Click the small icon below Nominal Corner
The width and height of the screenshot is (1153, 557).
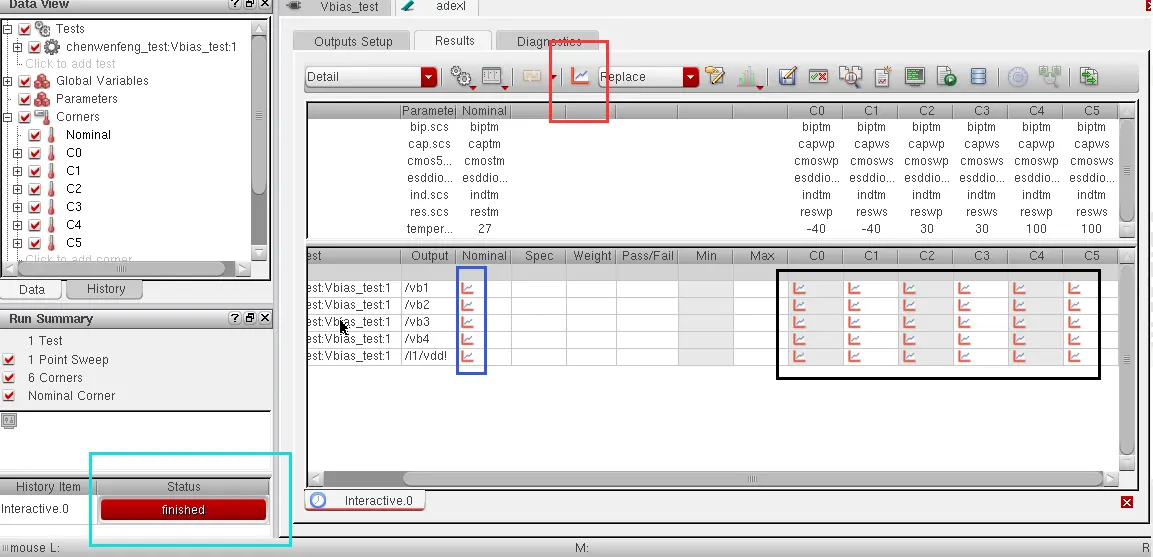point(9,421)
